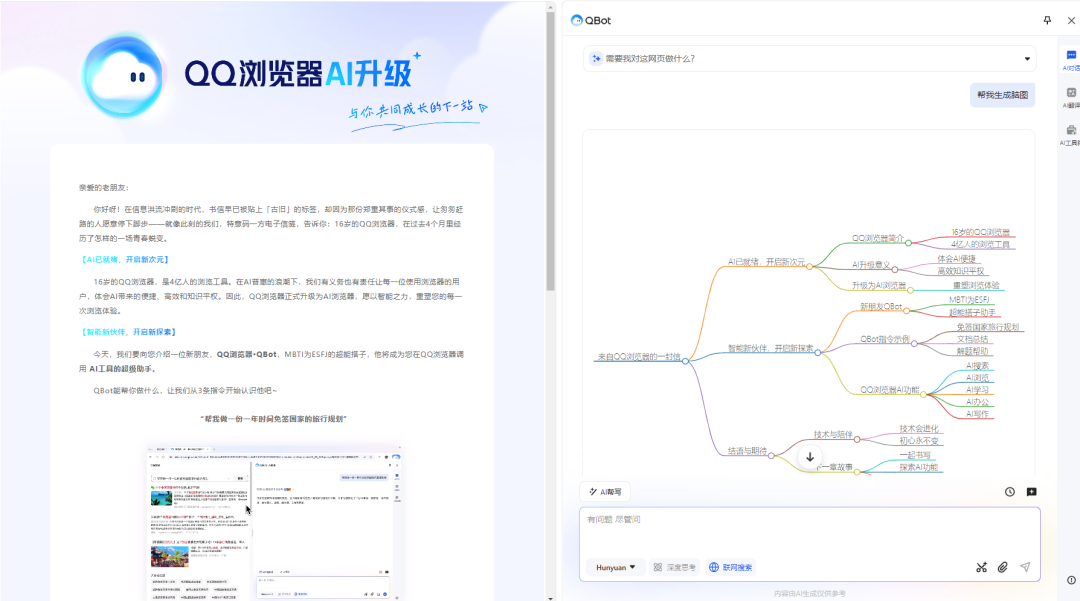Click the AI办公 leaf node

pos(977,401)
